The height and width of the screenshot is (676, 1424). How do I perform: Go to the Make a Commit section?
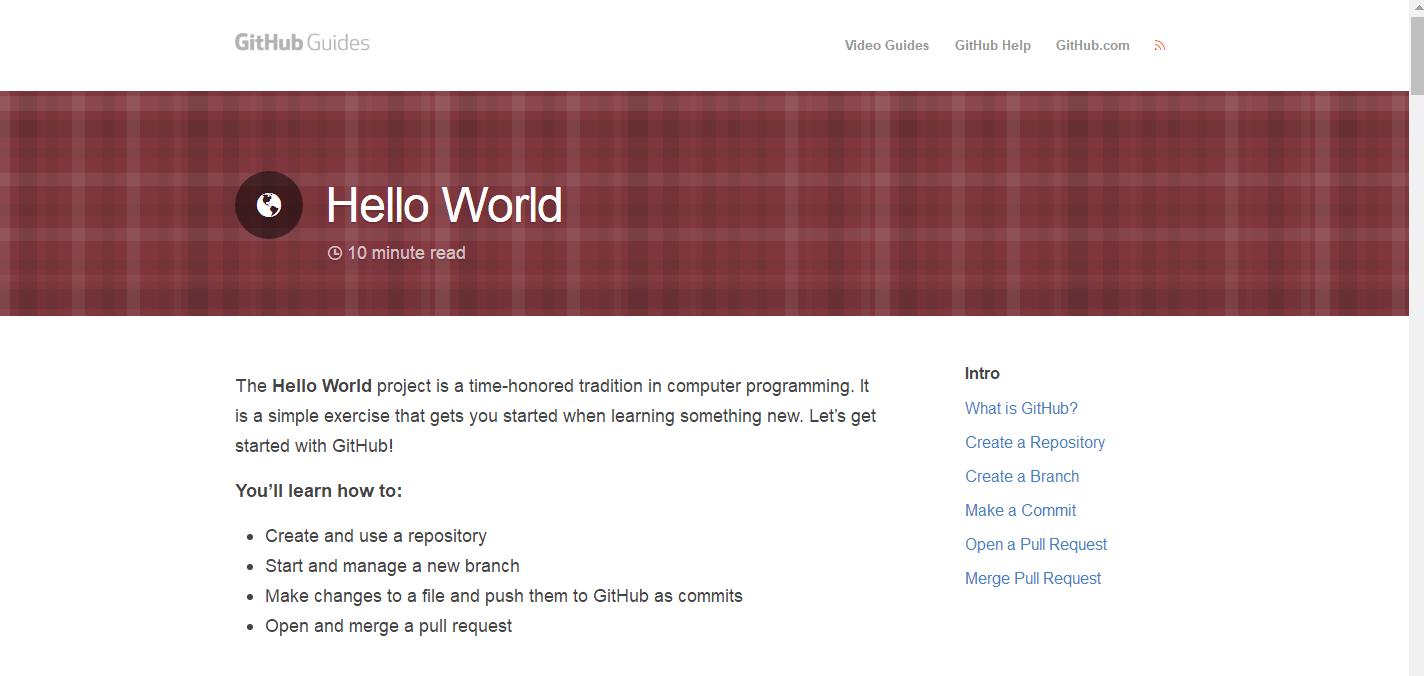click(x=1020, y=510)
